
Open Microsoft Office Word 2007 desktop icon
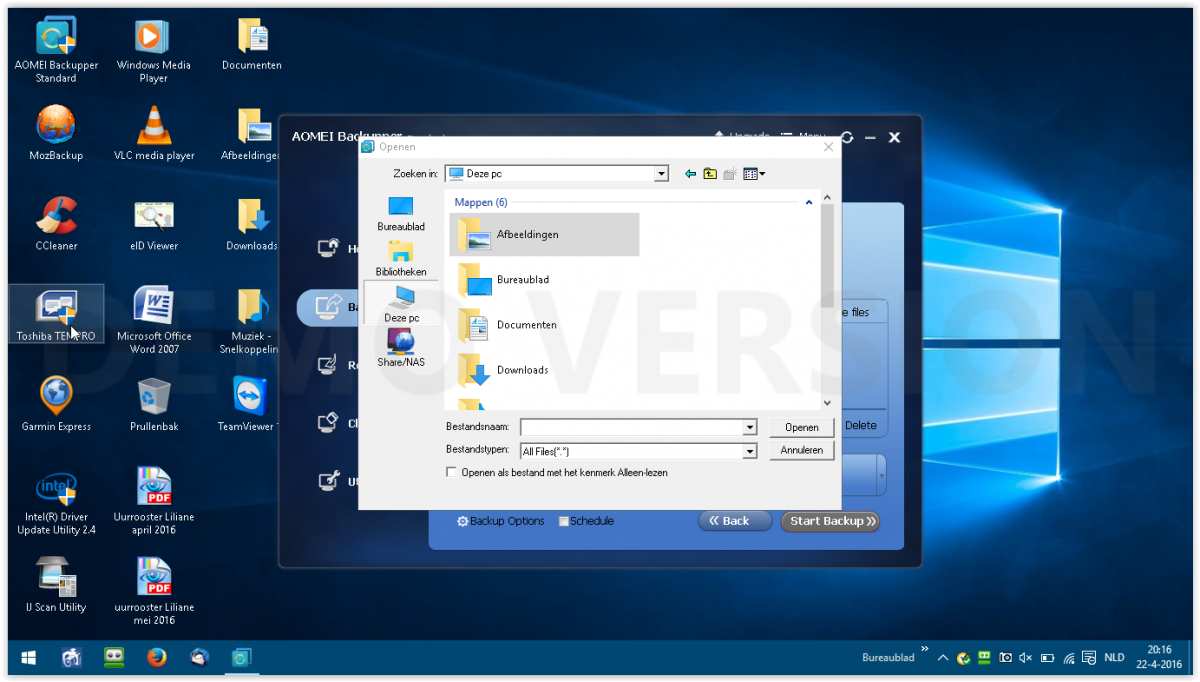pyautogui.click(x=153, y=320)
